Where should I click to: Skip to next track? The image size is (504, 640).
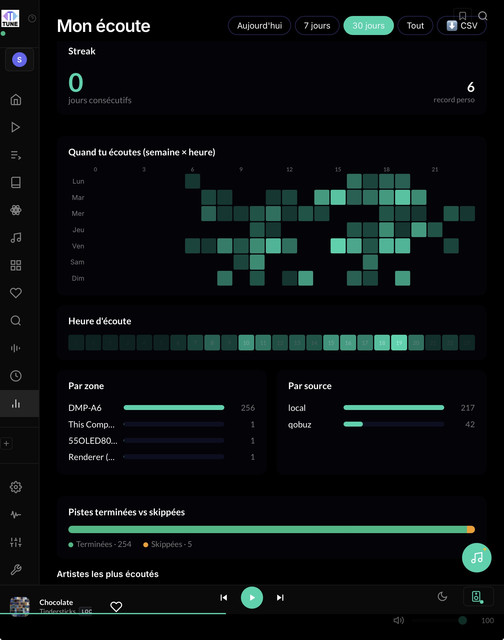(280, 598)
